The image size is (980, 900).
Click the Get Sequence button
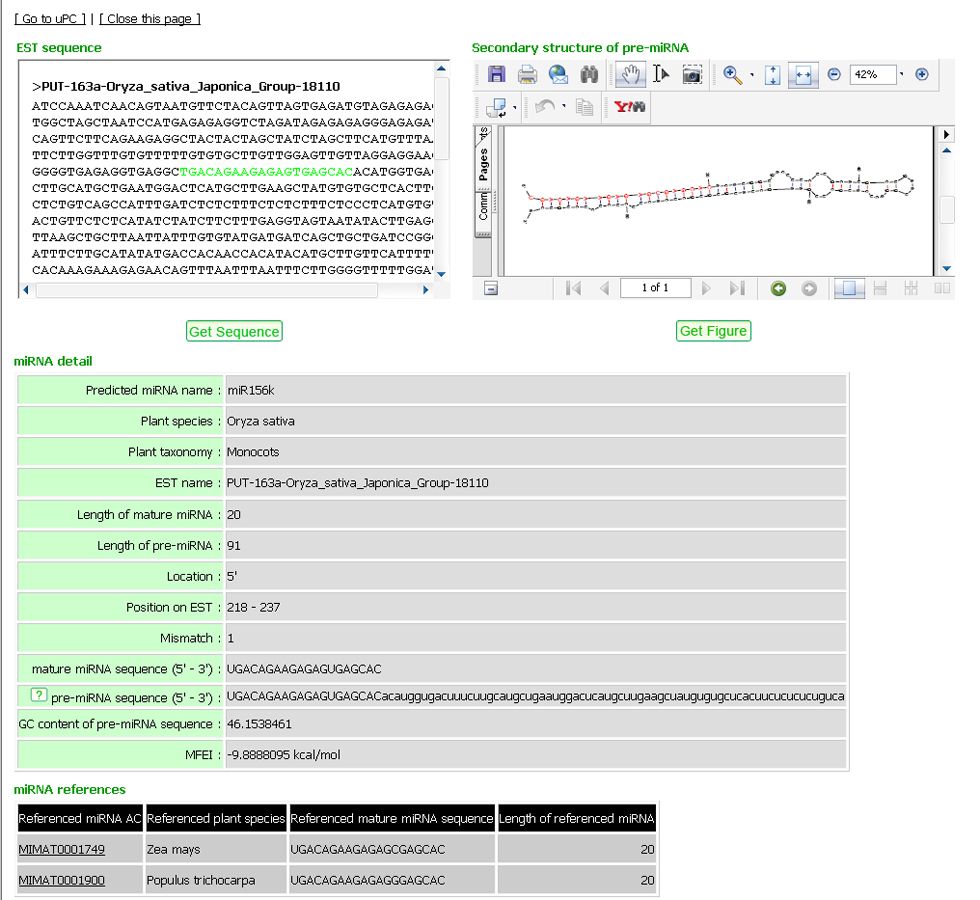[x=234, y=331]
